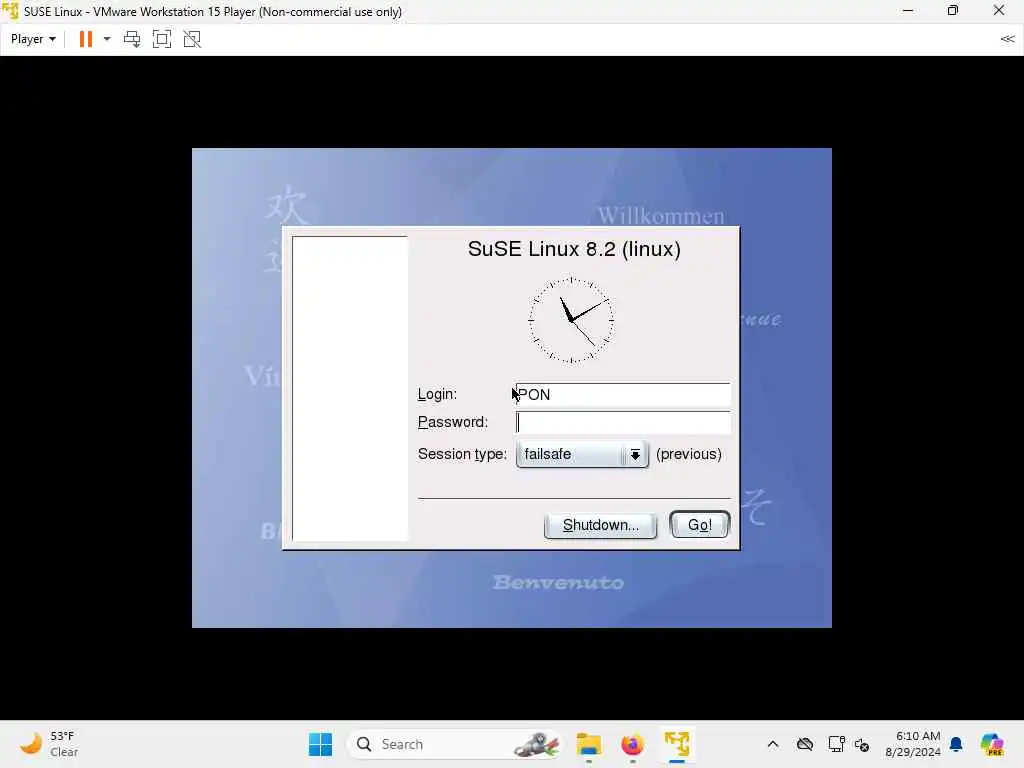
Task: Open File Explorer from taskbar
Action: pos(588,744)
